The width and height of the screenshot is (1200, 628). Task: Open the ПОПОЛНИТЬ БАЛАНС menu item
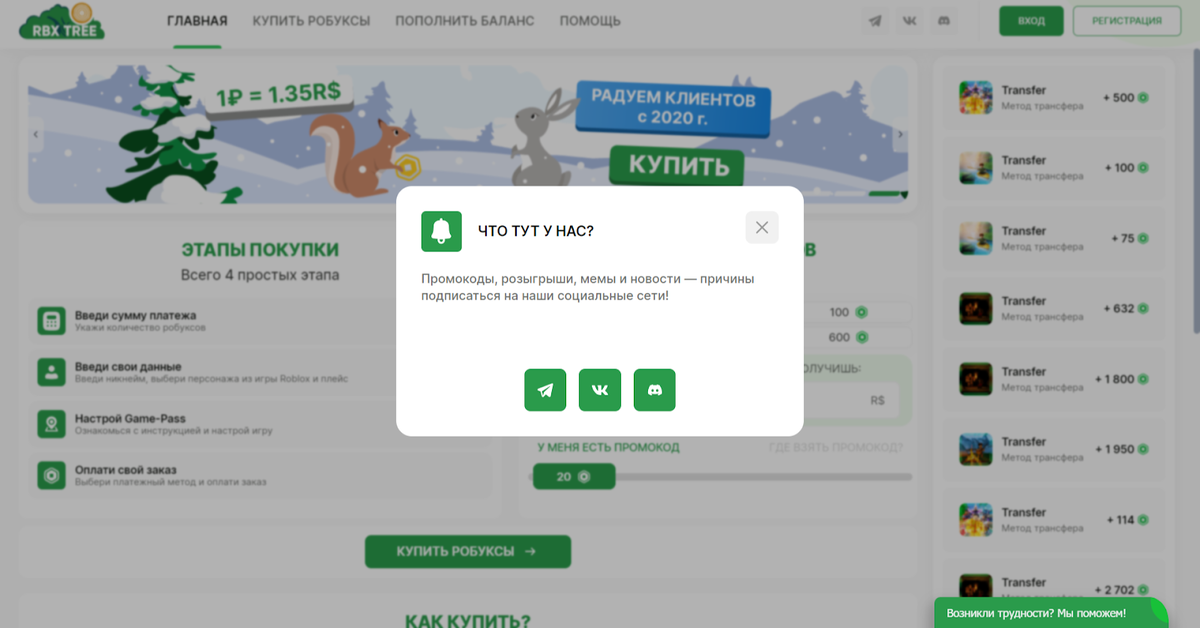[x=464, y=21]
